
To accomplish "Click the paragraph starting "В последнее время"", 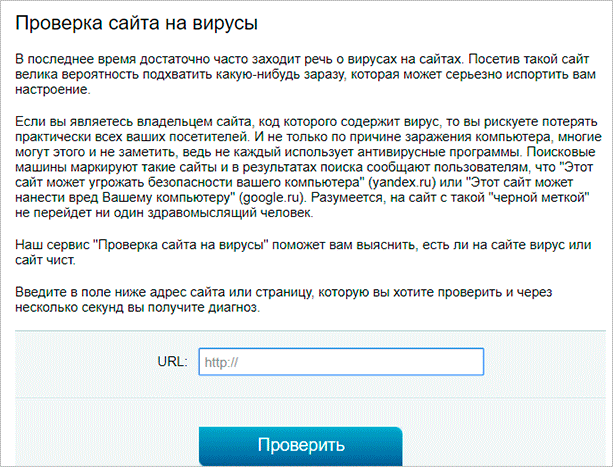I will (x=300, y=75).
